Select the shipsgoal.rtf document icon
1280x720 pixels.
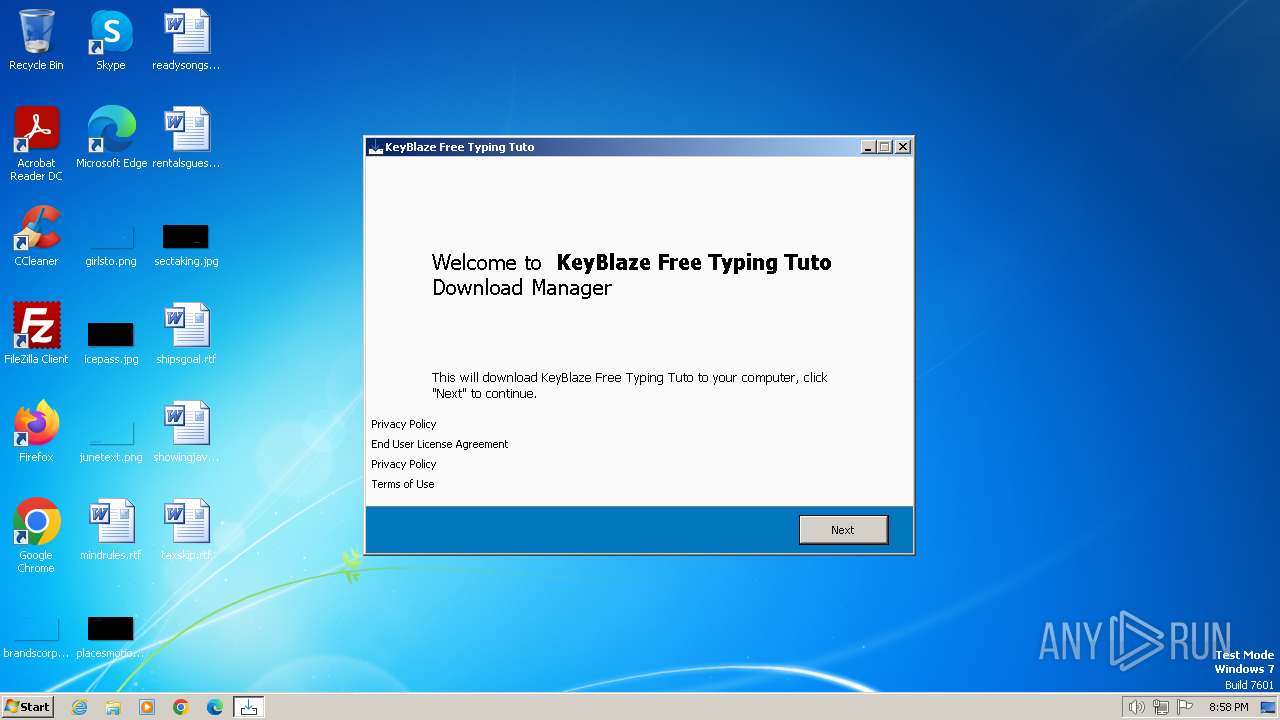coord(186,334)
